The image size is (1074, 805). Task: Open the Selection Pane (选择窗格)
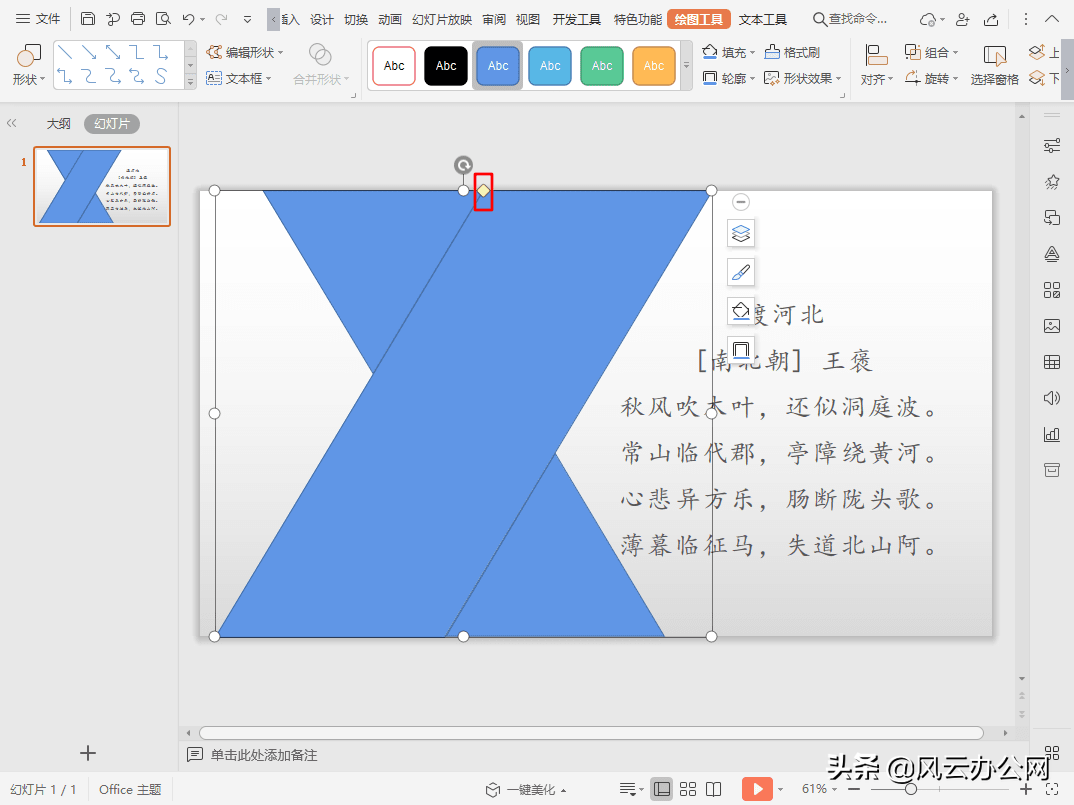(994, 79)
